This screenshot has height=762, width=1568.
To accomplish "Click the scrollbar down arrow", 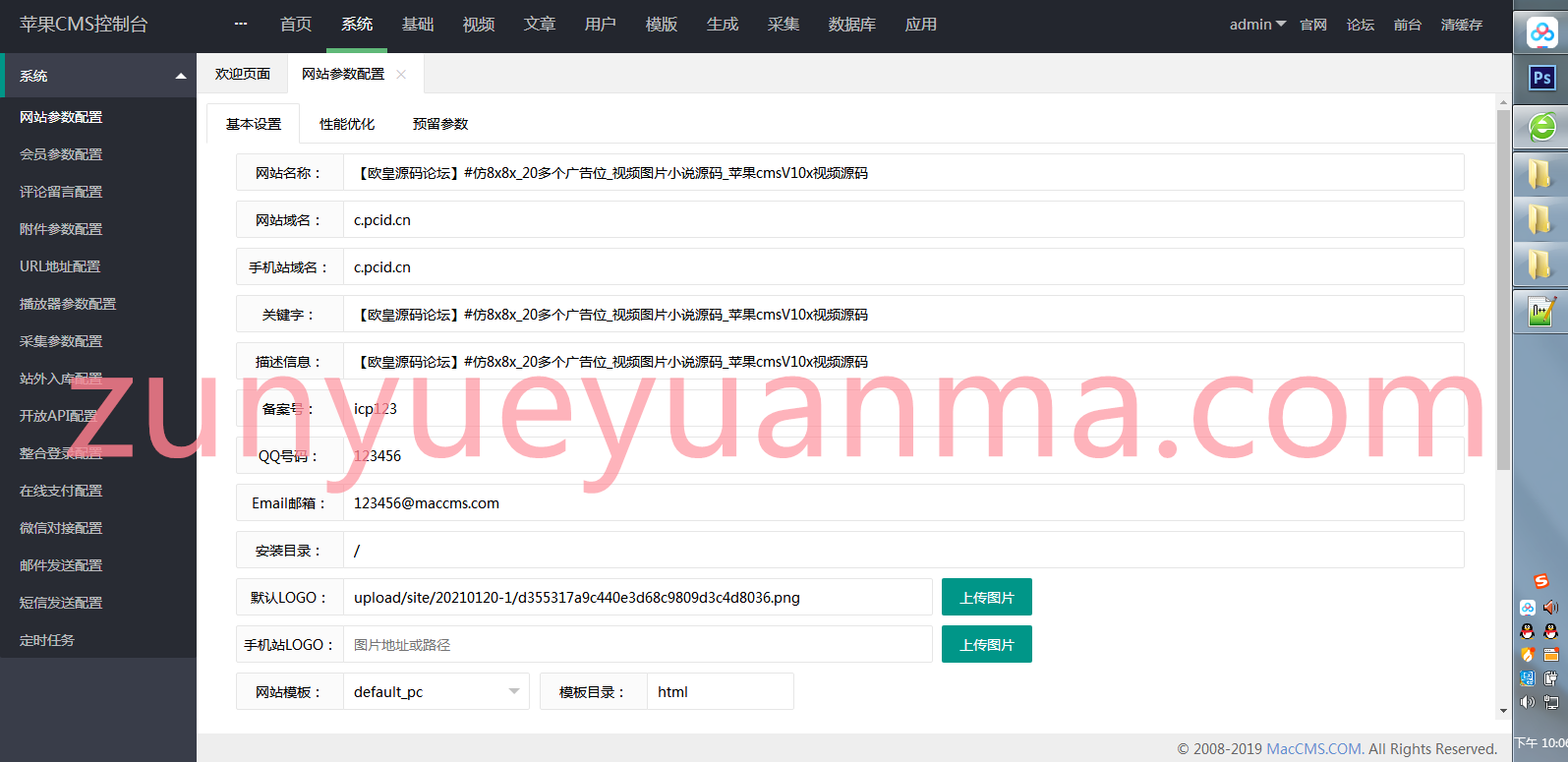I will 1503,711.
